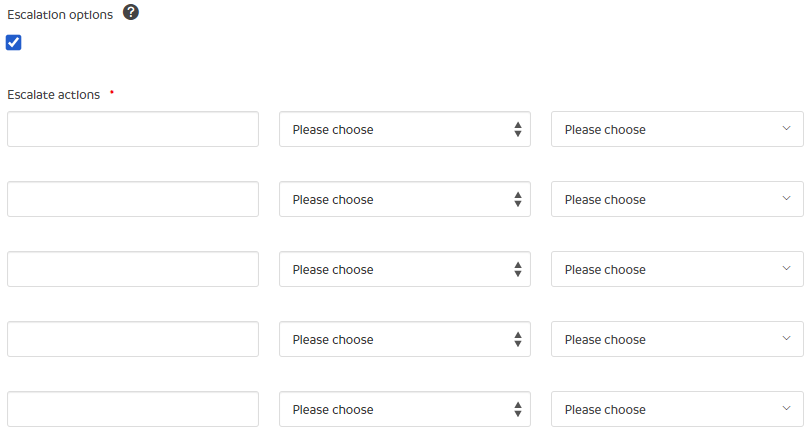Viewport: 808px width, 437px height.
Task: Click the fifth row escalate action text field
Action: pyautogui.click(x=133, y=409)
